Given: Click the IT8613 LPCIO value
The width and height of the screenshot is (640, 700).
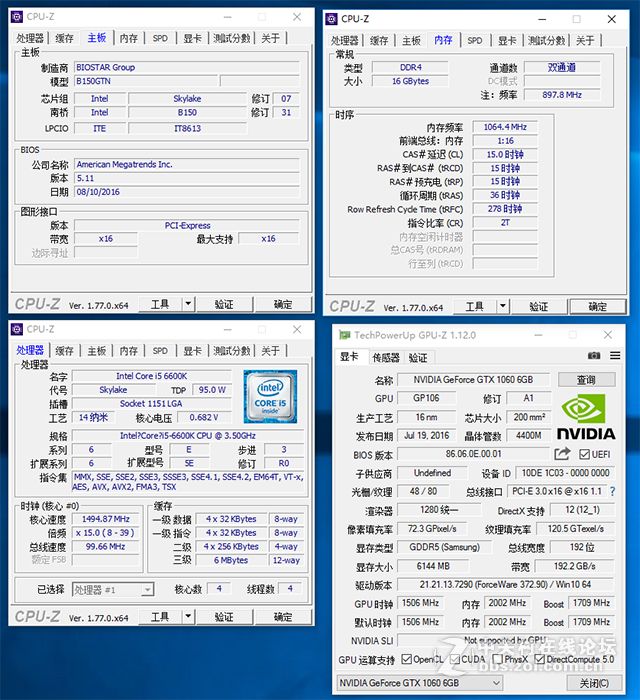Looking at the screenshot, I should point(187,129).
